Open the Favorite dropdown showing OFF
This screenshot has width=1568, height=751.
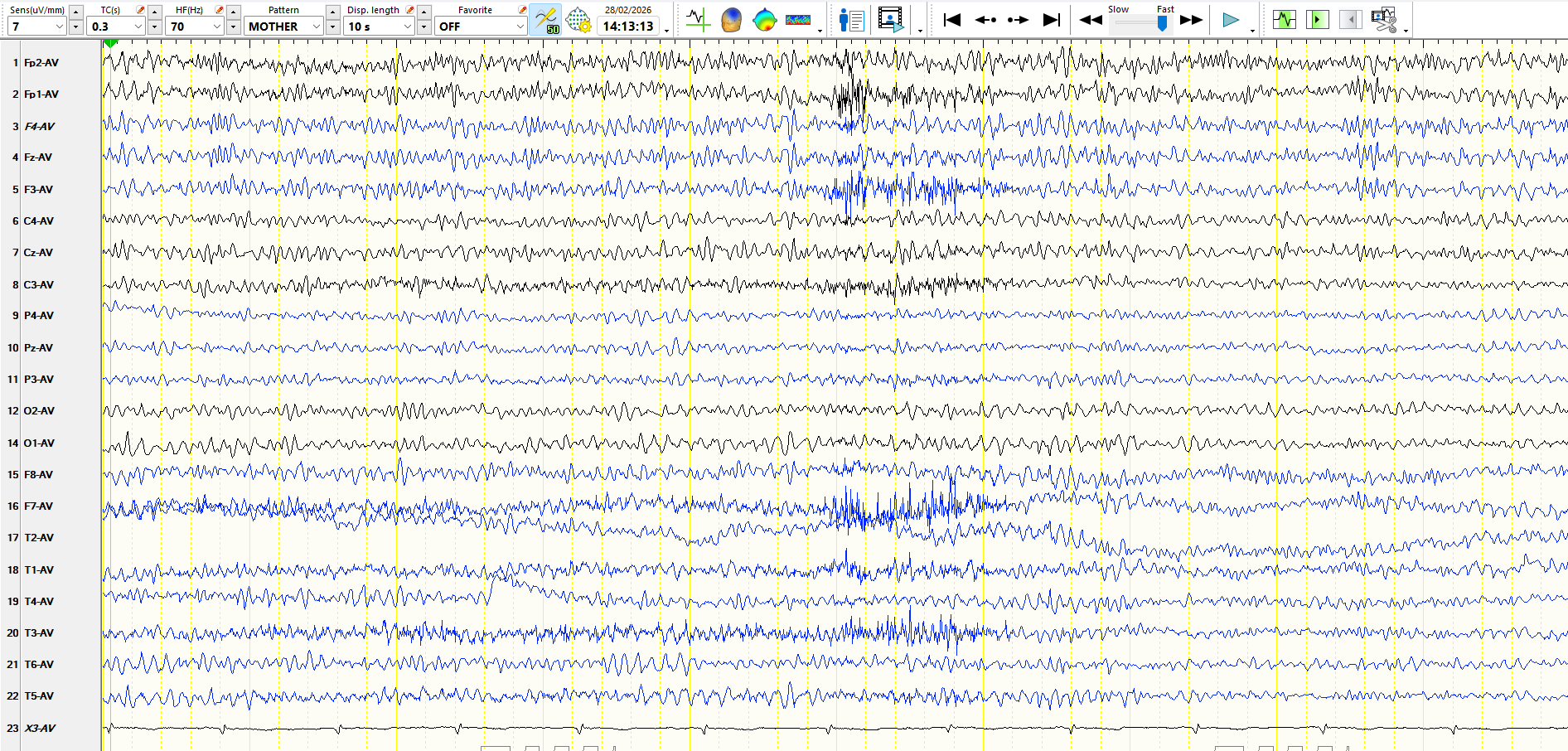pyautogui.click(x=520, y=27)
